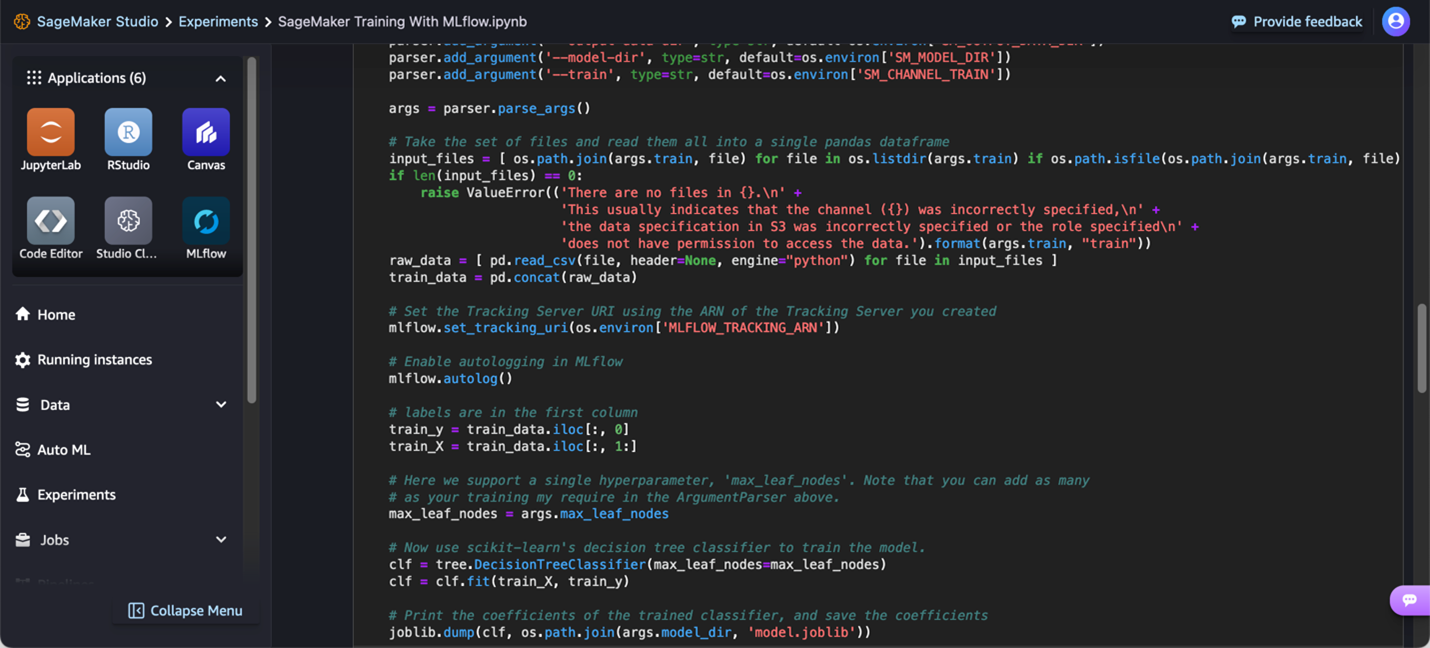1430x648 pixels.
Task: Open Auto ML page
Action: pos(64,449)
